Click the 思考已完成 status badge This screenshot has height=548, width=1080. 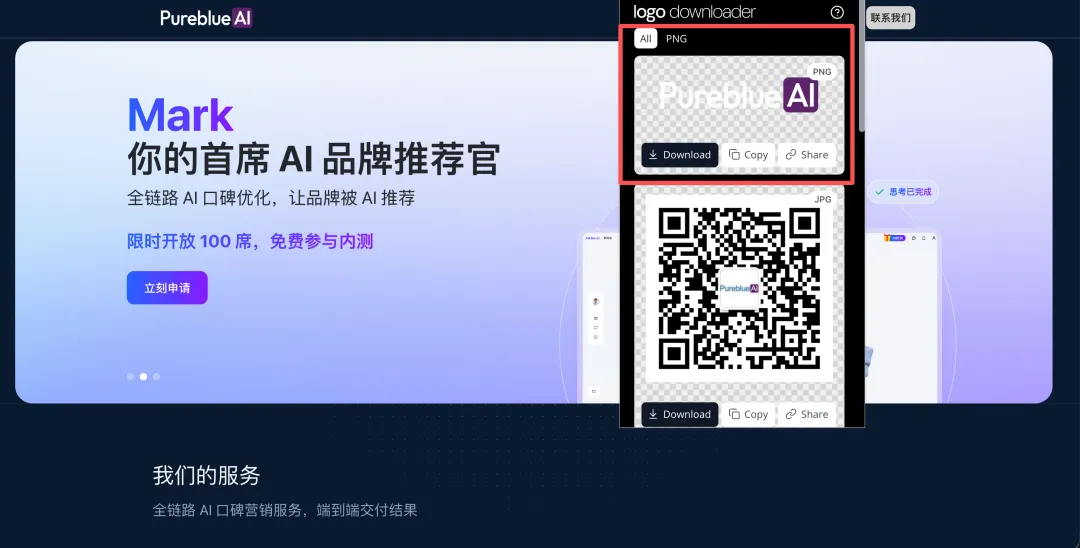pyautogui.click(x=903, y=192)
